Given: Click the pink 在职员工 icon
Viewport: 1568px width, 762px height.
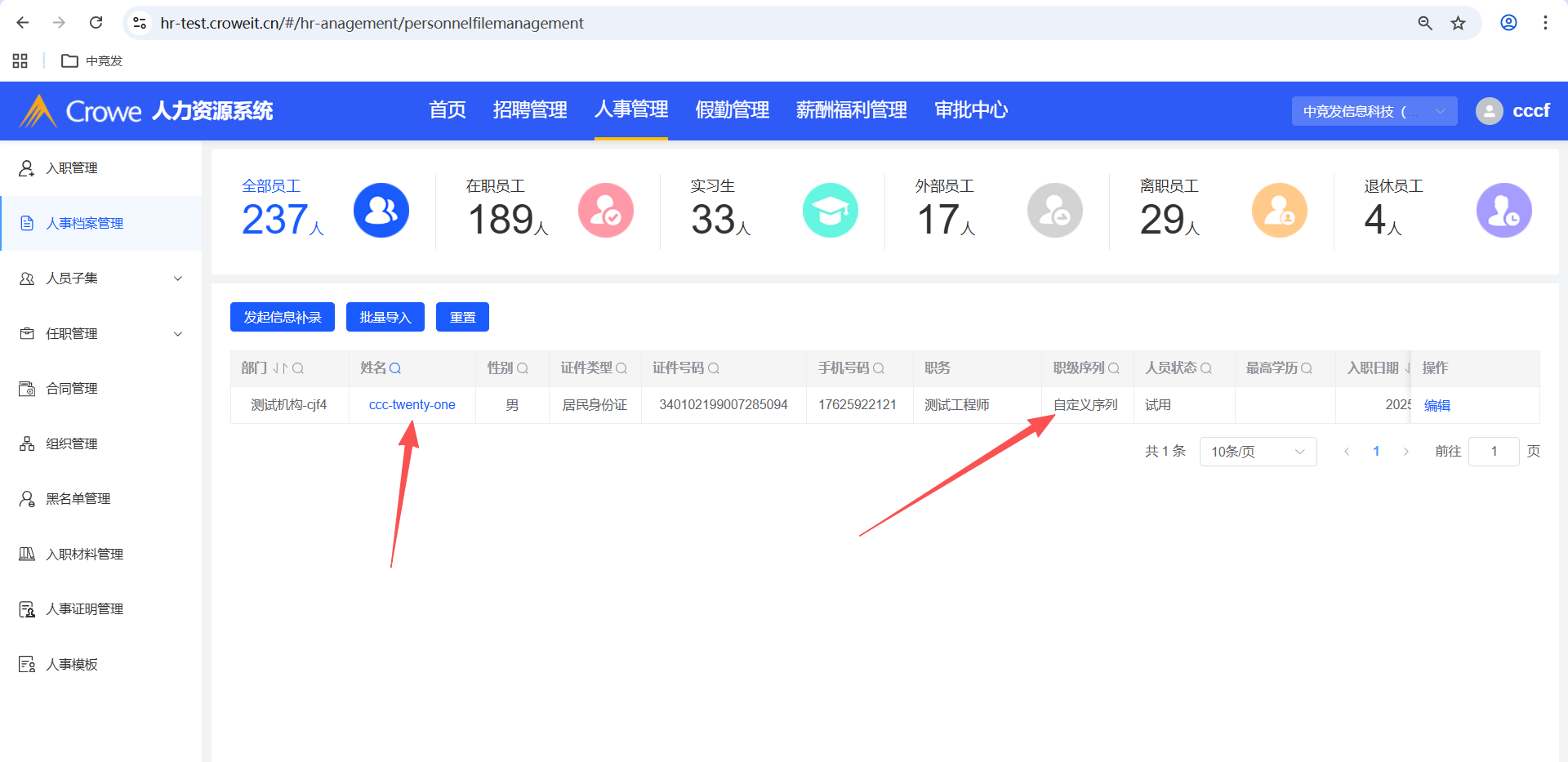Looking at the screenshot, I should click(x=605, y=211).
